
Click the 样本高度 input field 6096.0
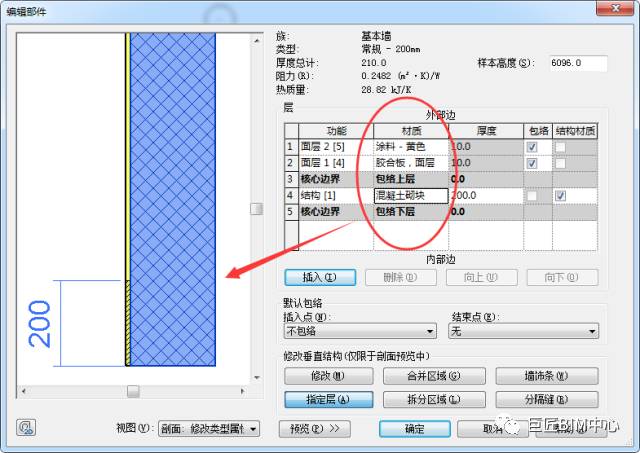point(578,63)
